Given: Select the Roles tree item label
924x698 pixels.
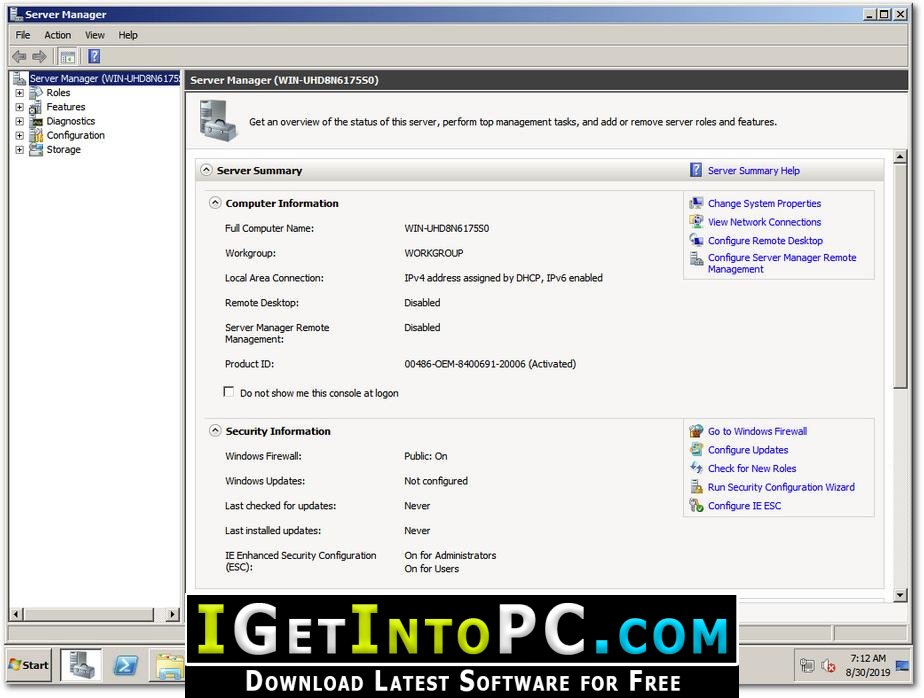Looking at the screenshot, I should pos(58,93).
